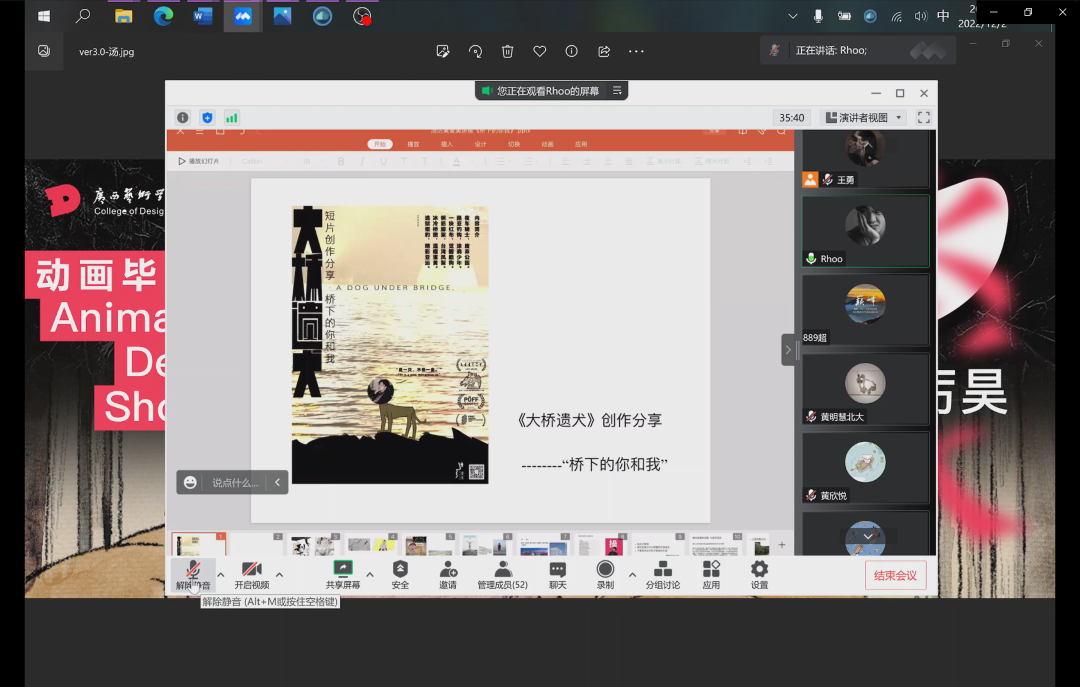
Task: Click slide thumbnail 5 in shared PowerPoint
Action: pyautogui.click(x=429, y=544)
